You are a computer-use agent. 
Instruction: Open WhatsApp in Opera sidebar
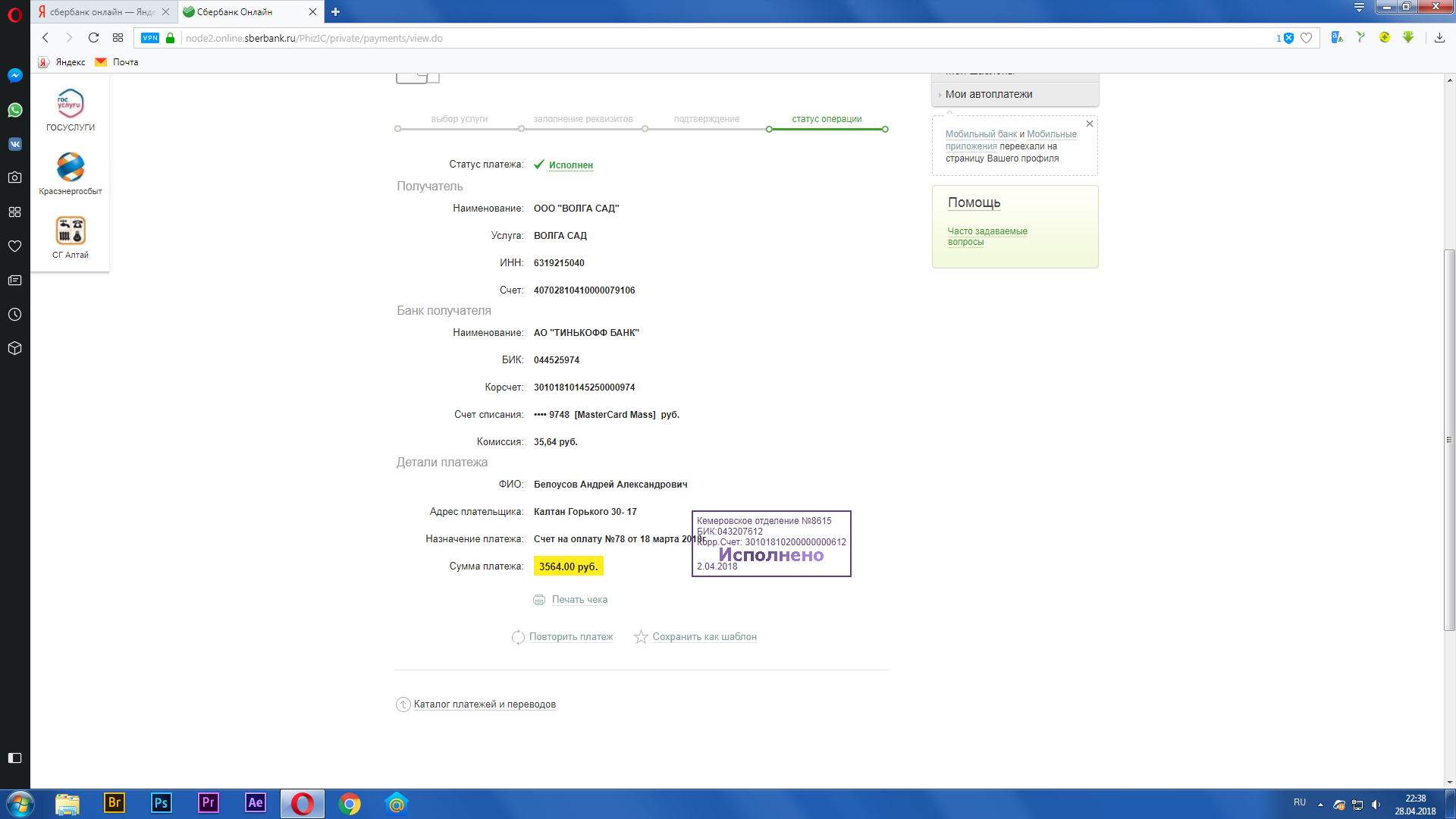click(14, 111)
